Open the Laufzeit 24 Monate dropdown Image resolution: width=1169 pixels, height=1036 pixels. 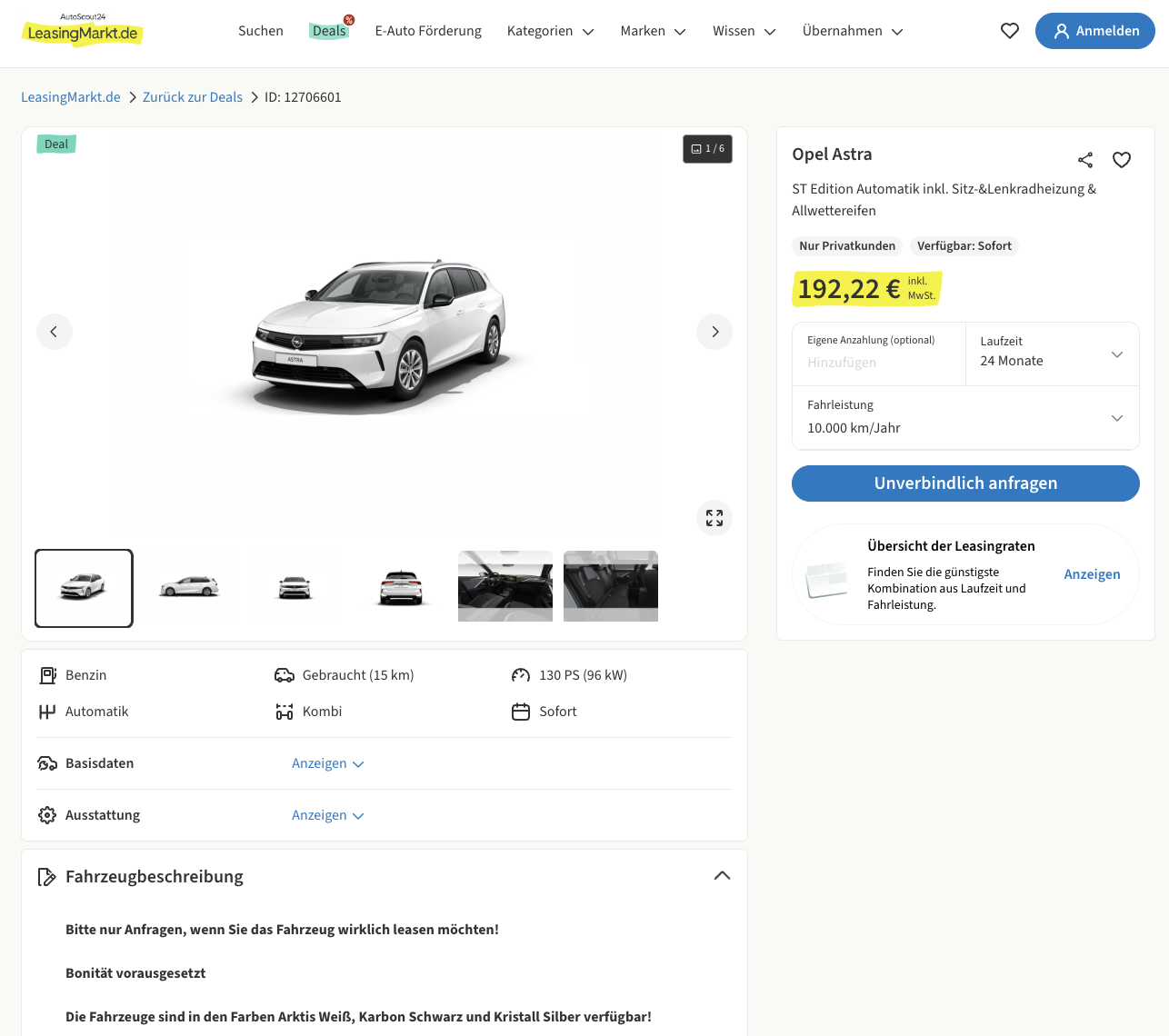point(1052,354)
